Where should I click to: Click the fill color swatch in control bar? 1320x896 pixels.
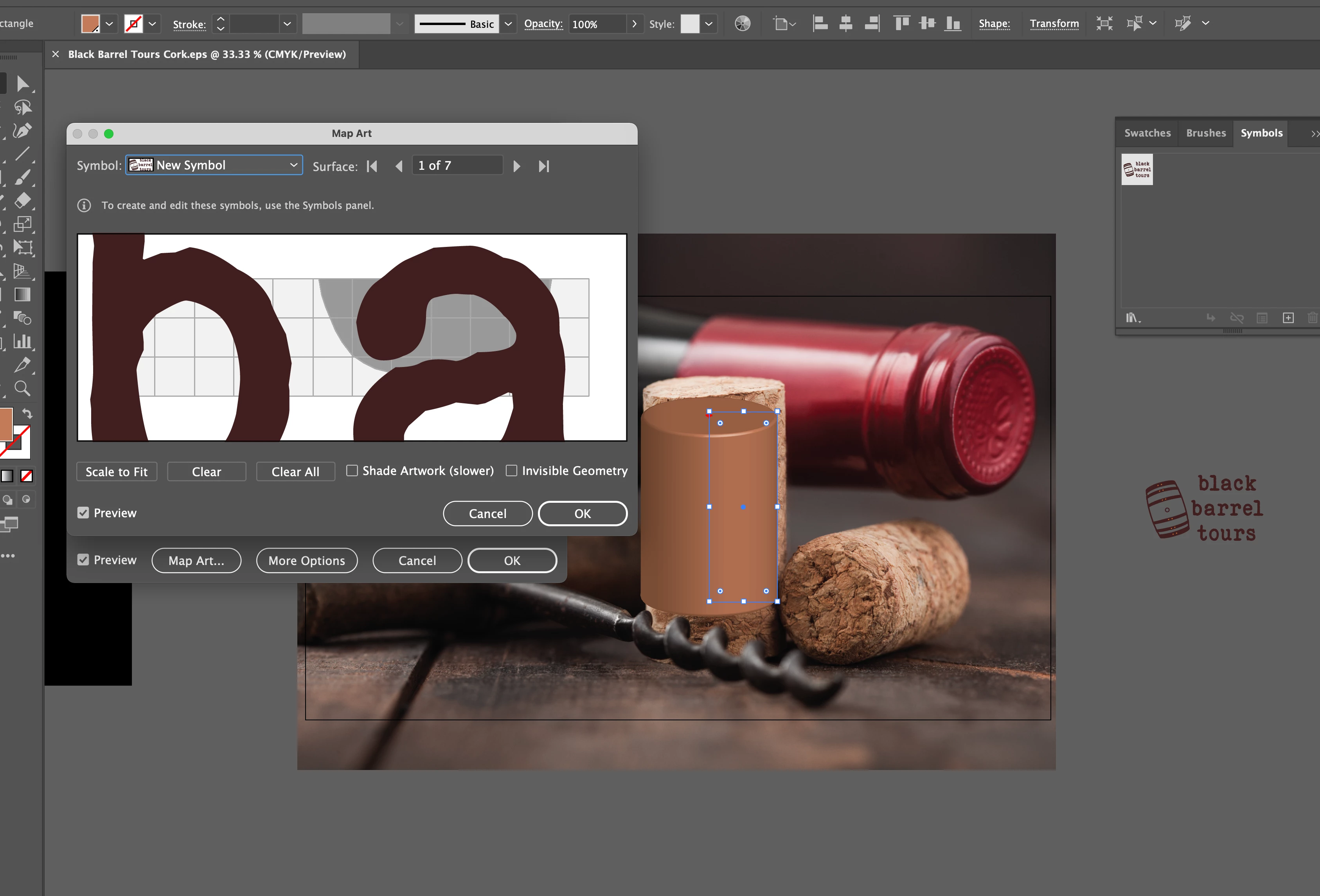coord(91,24)
